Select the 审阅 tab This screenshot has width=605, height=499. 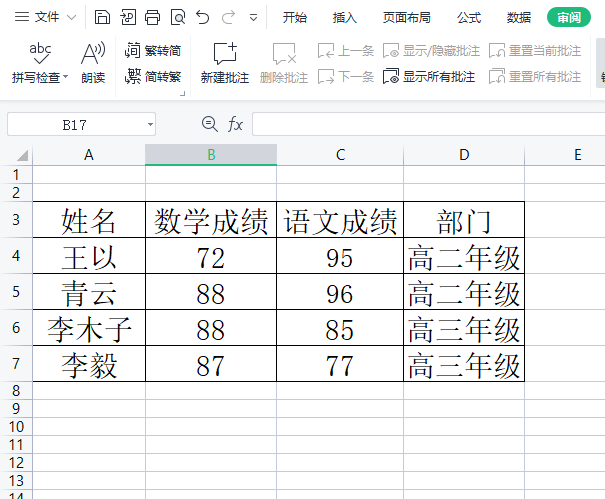[x=569, y=17]
